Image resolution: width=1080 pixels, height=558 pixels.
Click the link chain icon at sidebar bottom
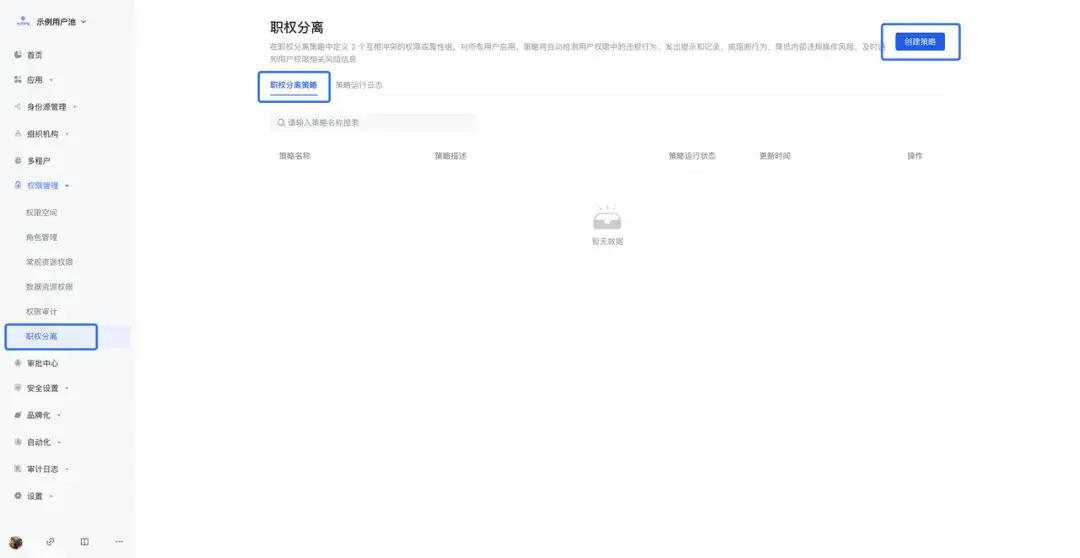coord(50,542)
